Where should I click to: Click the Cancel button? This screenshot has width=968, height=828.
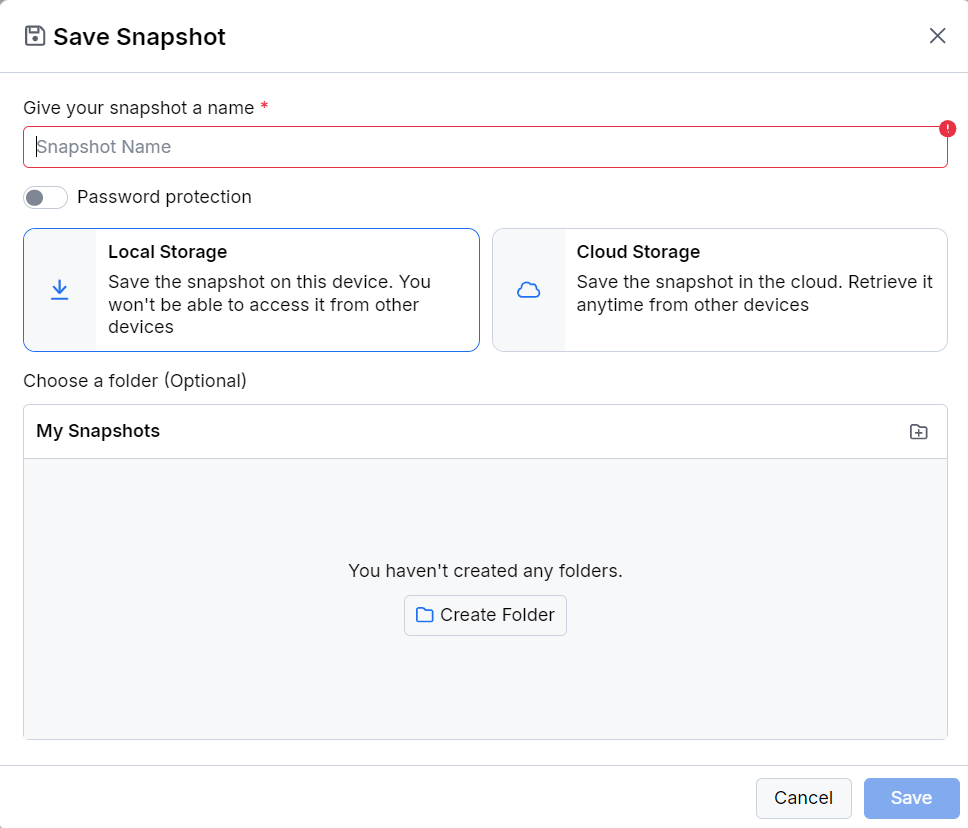803,798
